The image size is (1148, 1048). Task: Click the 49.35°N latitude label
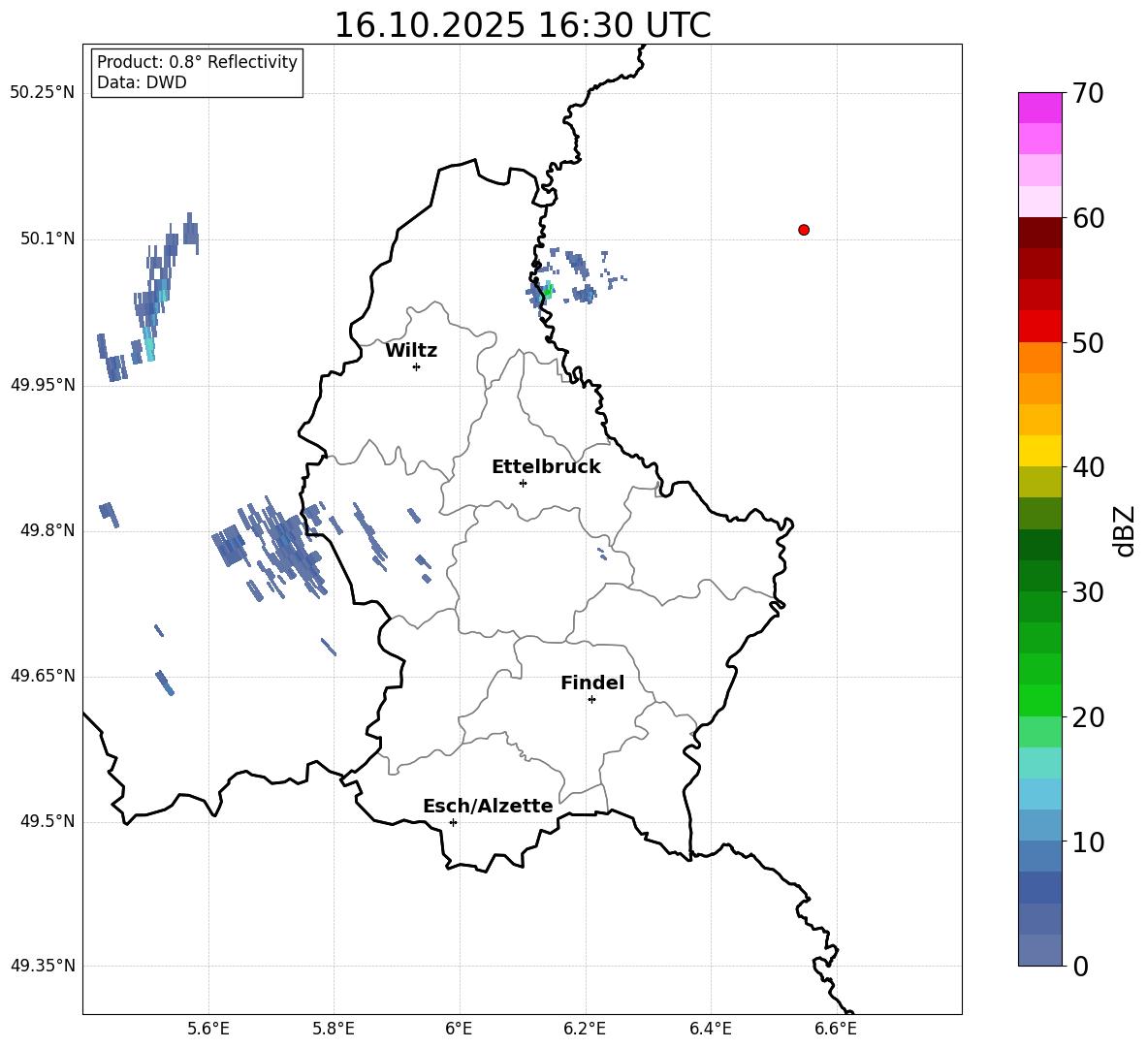click(x=43, y=966)
